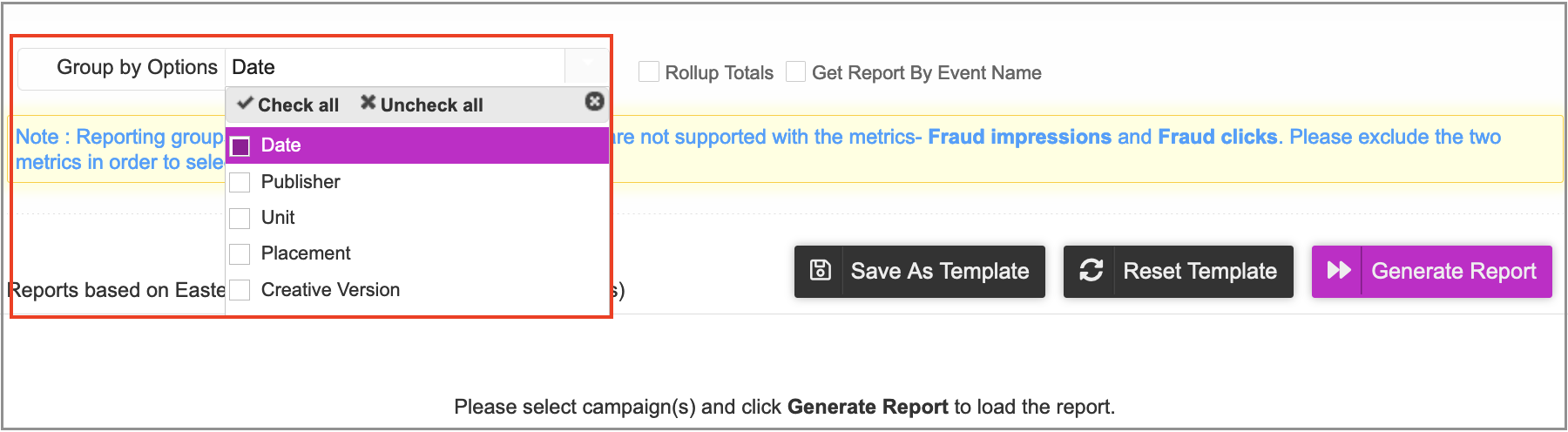
Task: Select the Publisher option label
Action: tap(301, 182)
